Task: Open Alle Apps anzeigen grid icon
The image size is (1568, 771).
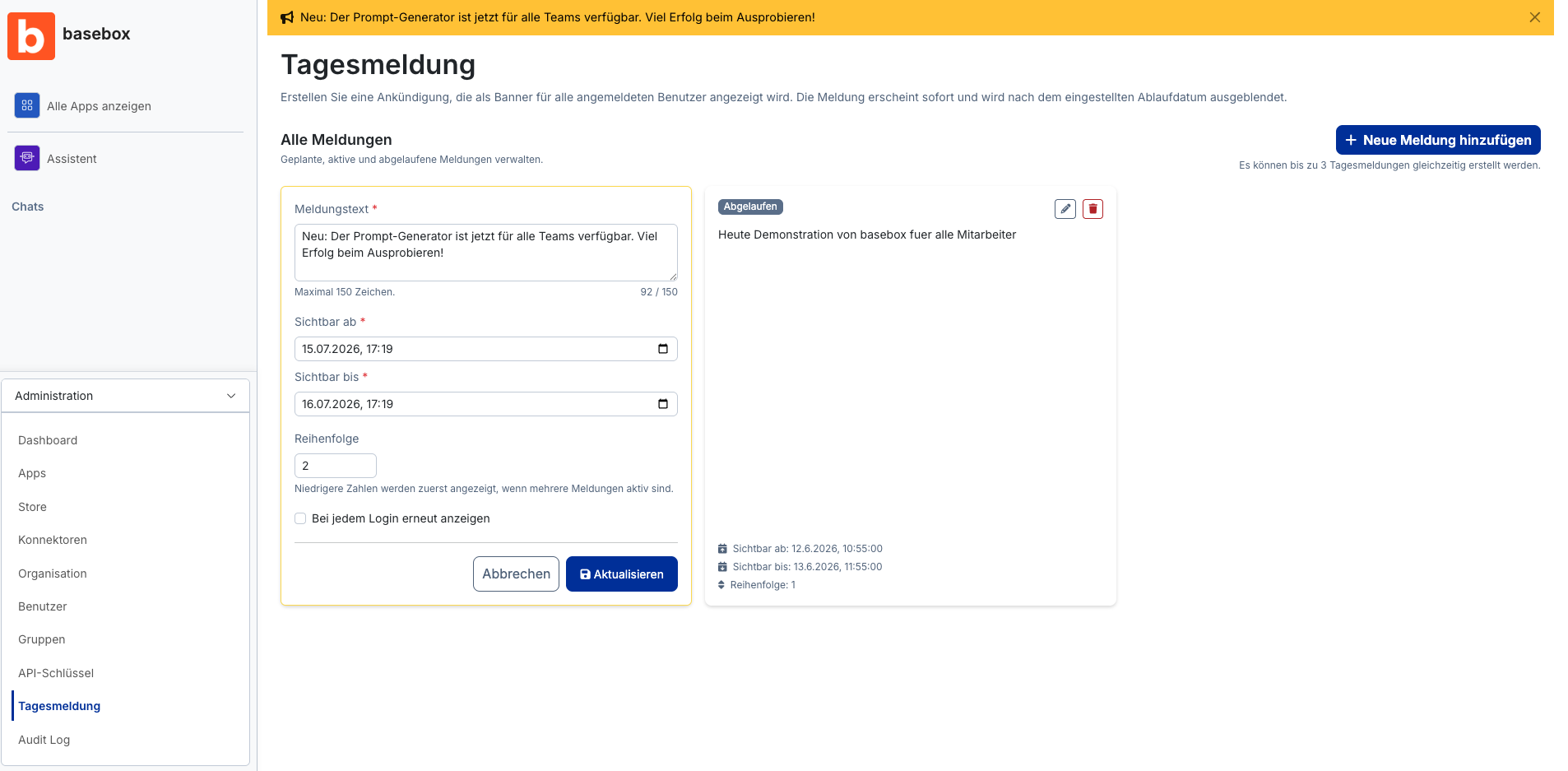Action: (x=27, y=105)
